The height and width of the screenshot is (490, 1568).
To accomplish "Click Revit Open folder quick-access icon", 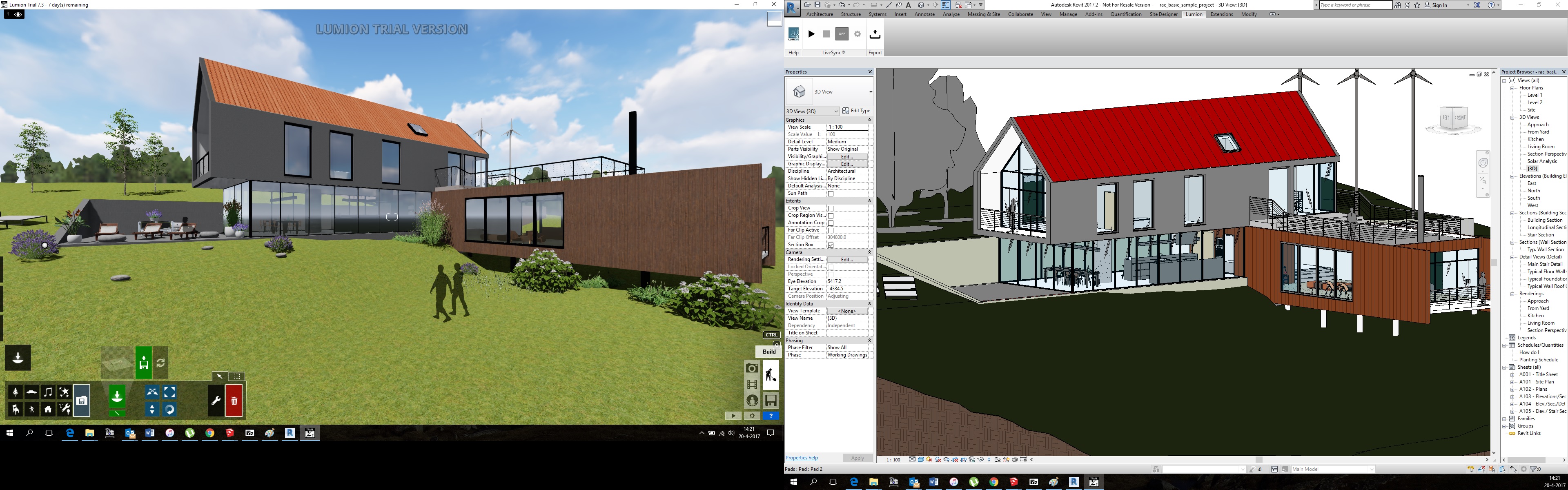I will [808, 5].
